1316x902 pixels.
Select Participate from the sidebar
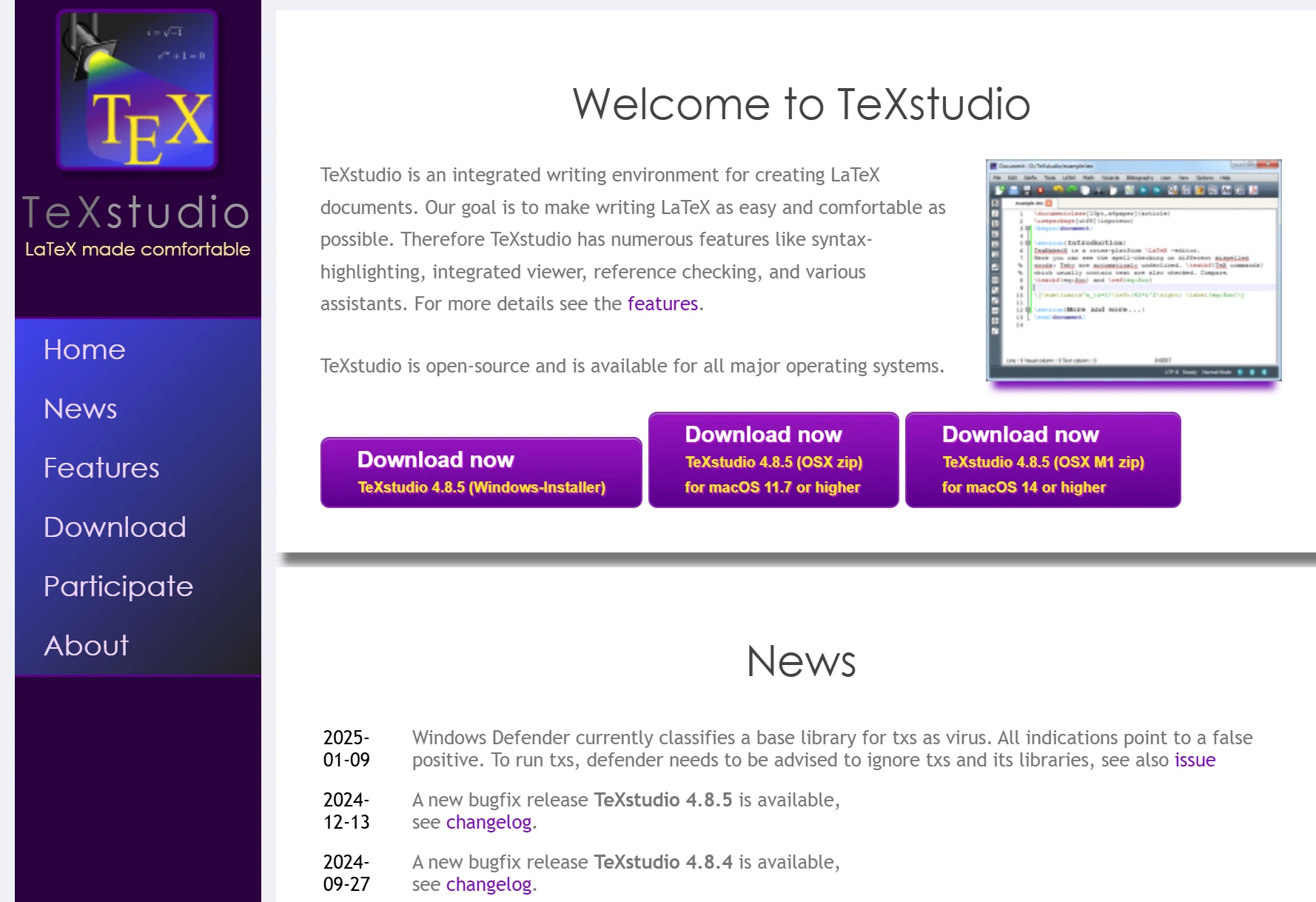tap(118, 586)
